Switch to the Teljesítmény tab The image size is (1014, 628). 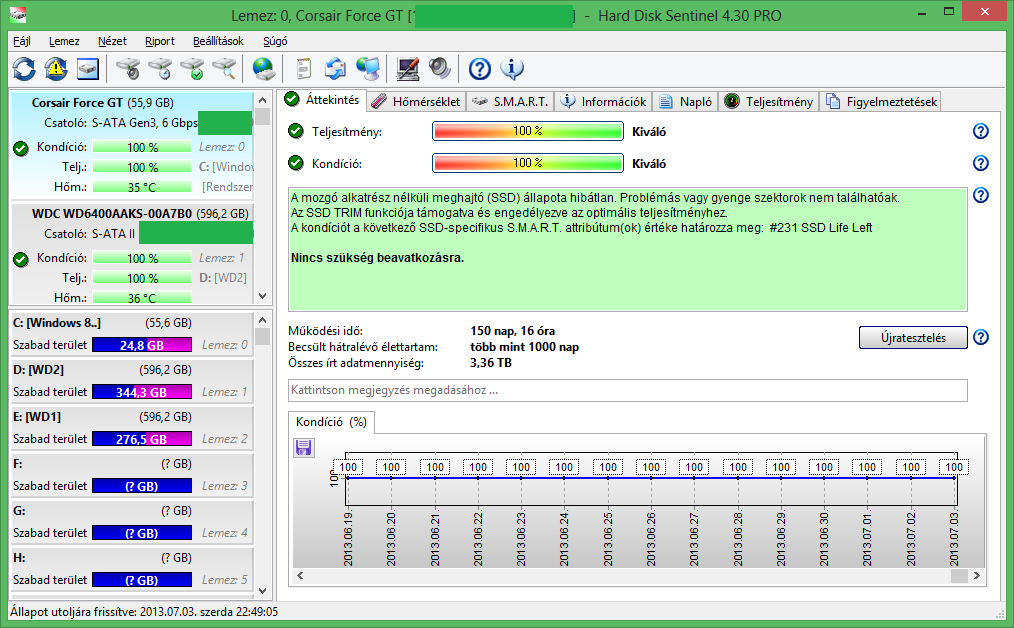coord(768,102)
